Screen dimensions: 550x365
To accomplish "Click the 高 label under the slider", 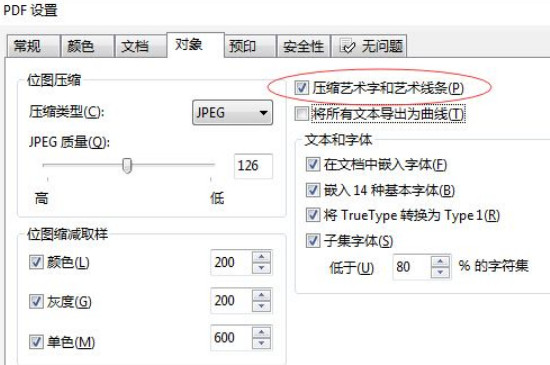I will (x=41, y=198).
